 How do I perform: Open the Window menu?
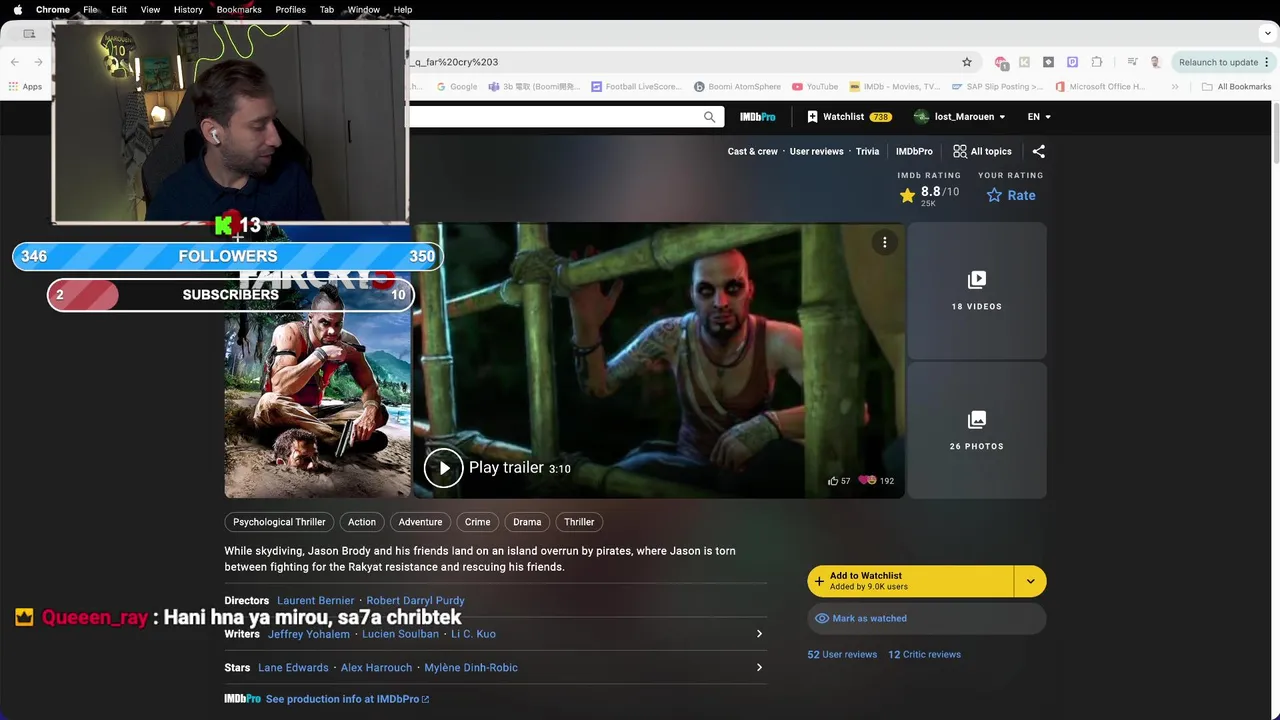363,9
